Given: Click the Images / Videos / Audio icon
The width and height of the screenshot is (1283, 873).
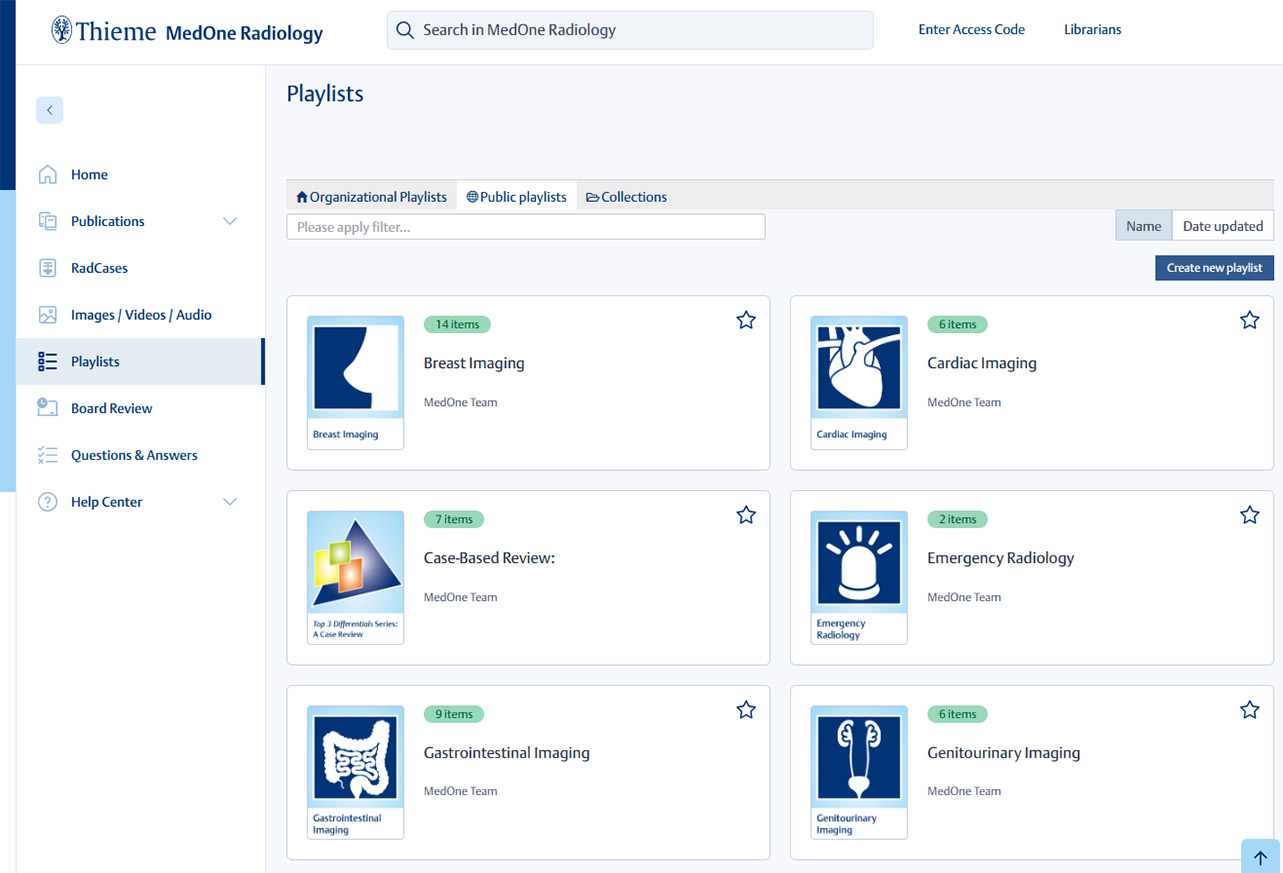Looking at the screenshot, I should pos(47,315).
